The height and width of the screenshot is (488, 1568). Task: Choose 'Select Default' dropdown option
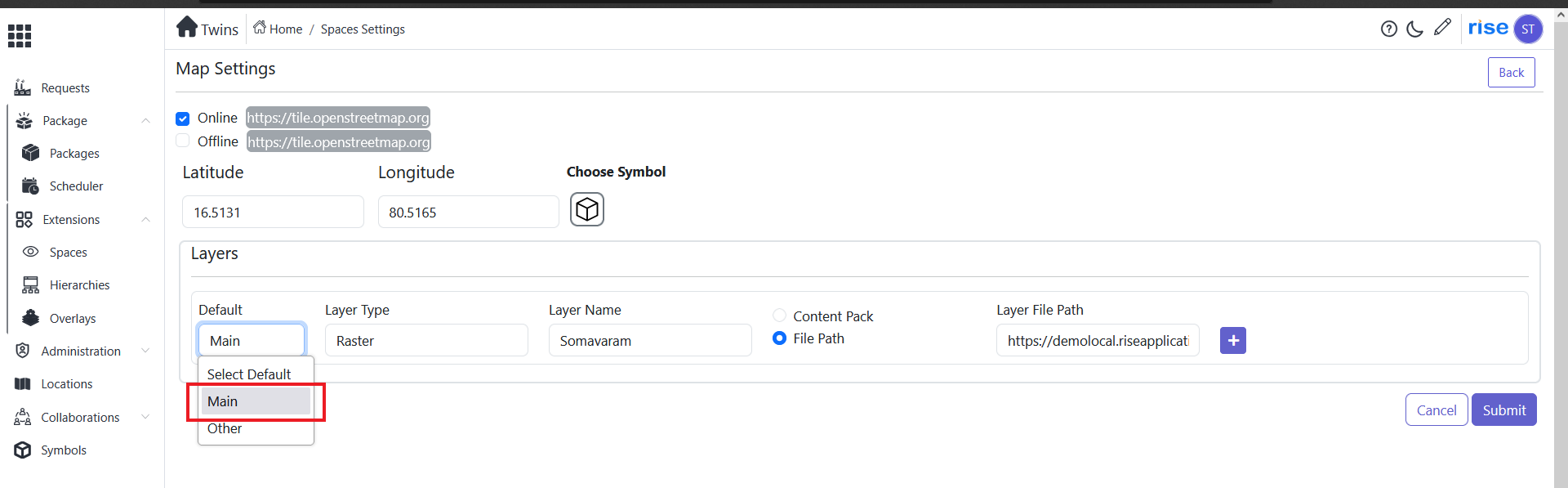(256, 374)
